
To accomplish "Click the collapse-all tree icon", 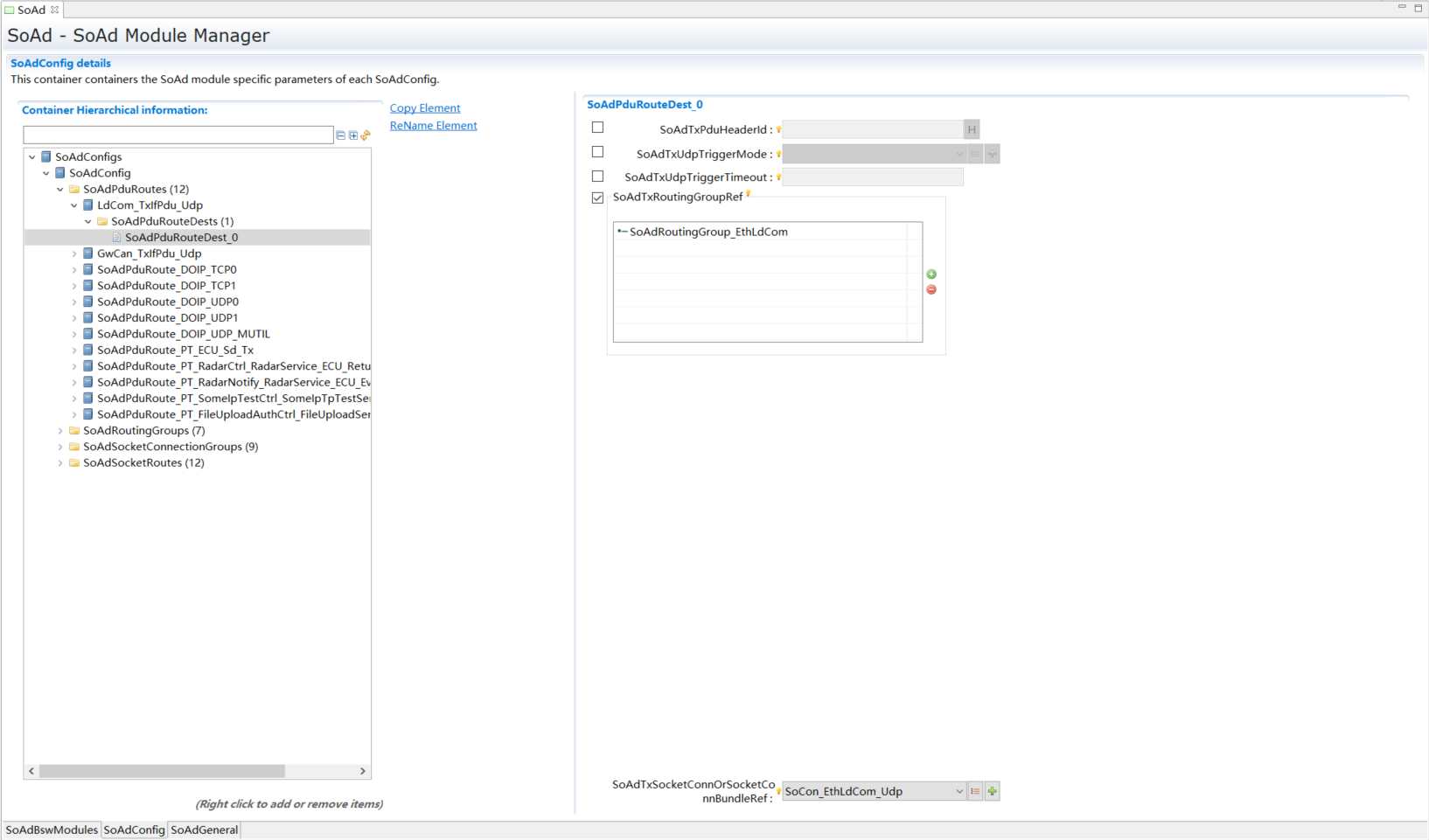I will (x=341, y=135).
